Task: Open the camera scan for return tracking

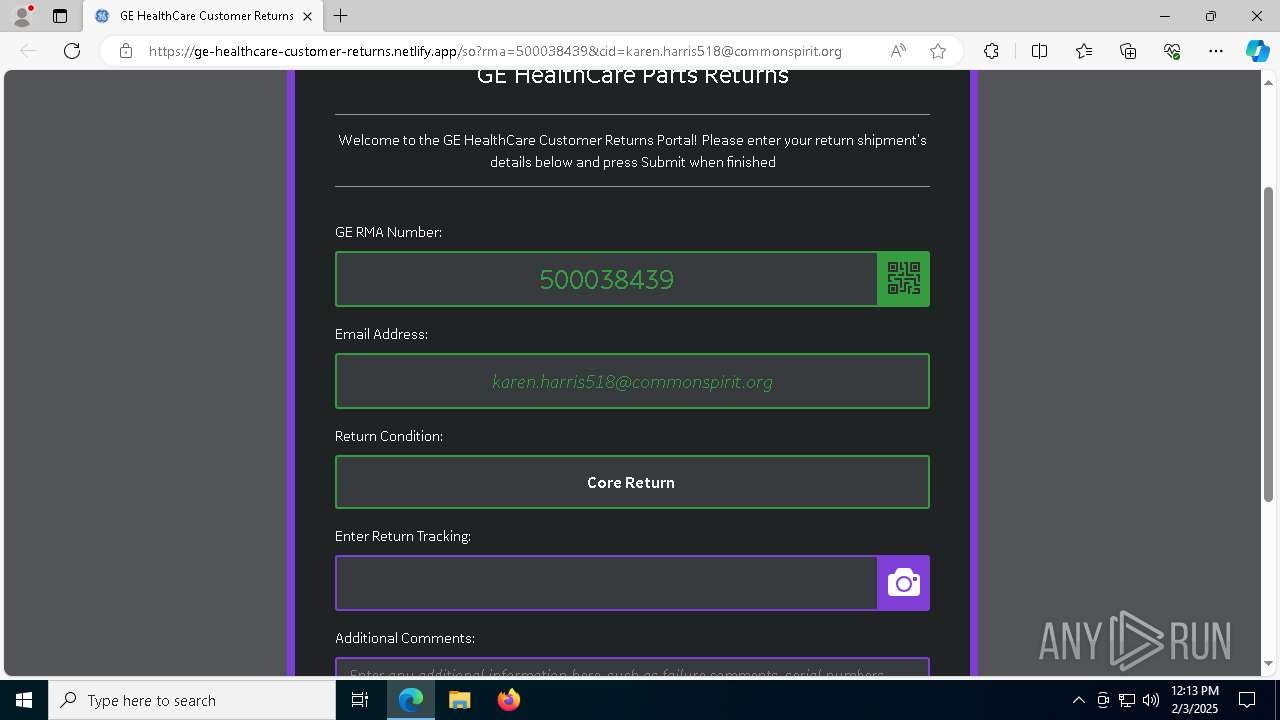Action: [903, 583]
